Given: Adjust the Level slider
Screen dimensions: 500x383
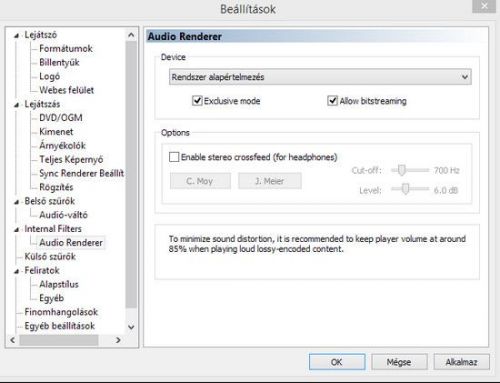Looking at the screenshot, I should pyautogui.click(x=405, y=189).
